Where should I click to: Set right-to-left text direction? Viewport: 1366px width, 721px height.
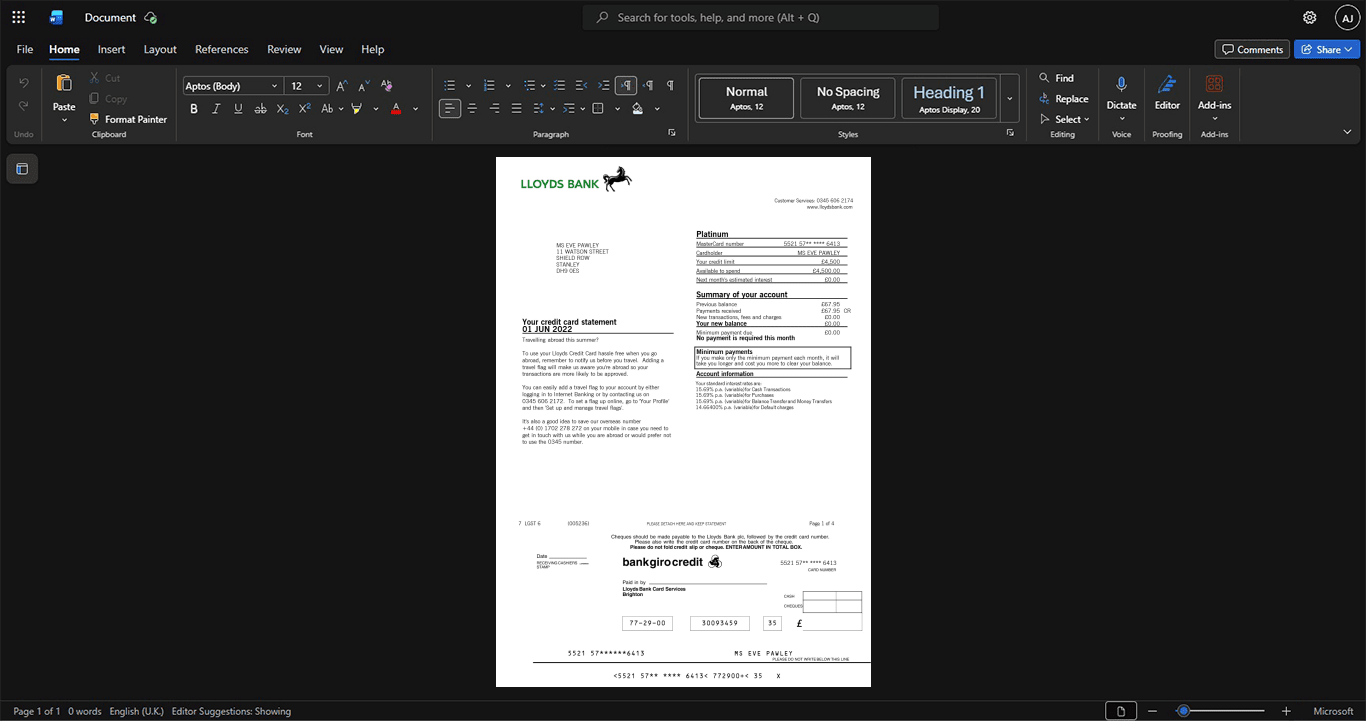tap(648, 86)
